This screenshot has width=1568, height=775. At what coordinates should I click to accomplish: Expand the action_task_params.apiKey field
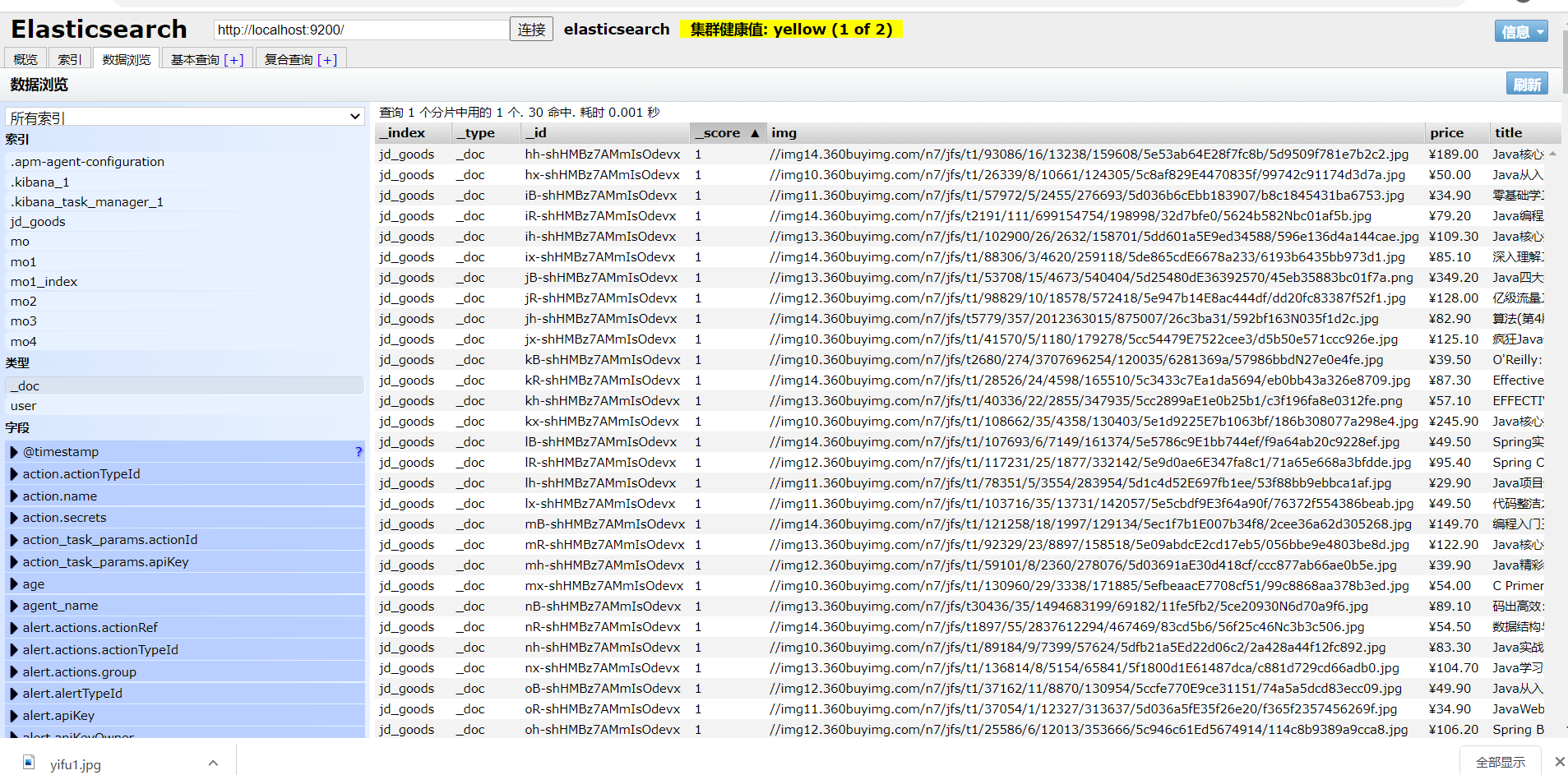(x=13, y=562)
